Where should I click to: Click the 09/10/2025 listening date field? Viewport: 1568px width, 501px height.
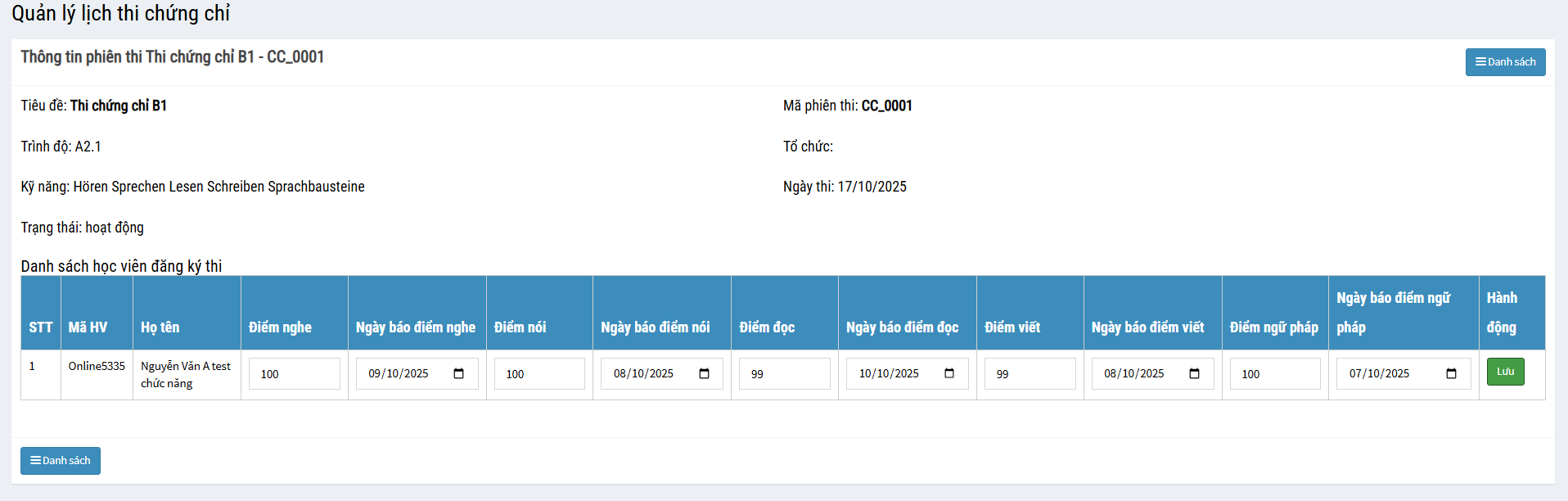[x=399, y=374]
